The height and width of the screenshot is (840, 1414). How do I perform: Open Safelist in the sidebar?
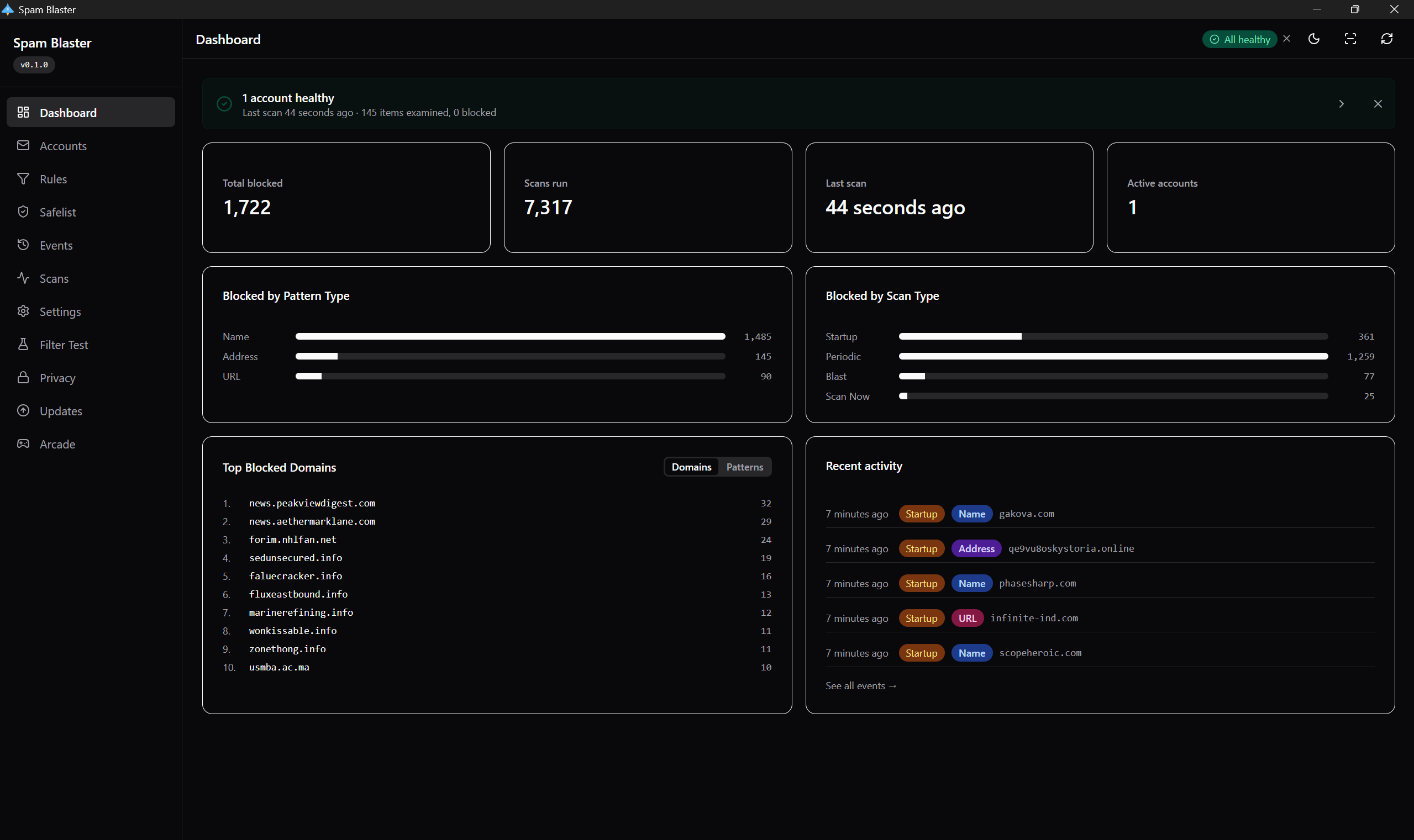coord(91,212)
